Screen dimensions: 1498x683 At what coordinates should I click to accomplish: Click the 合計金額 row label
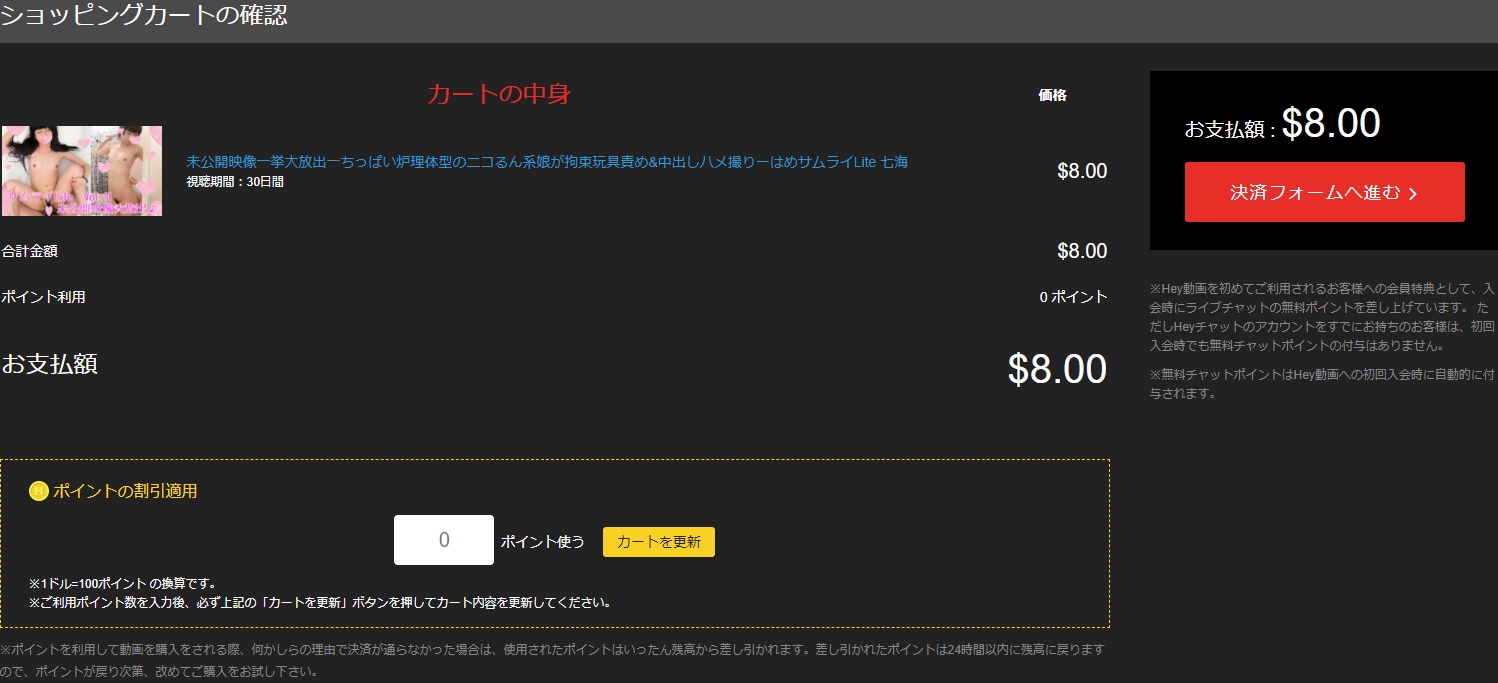(x=23, y=251)
